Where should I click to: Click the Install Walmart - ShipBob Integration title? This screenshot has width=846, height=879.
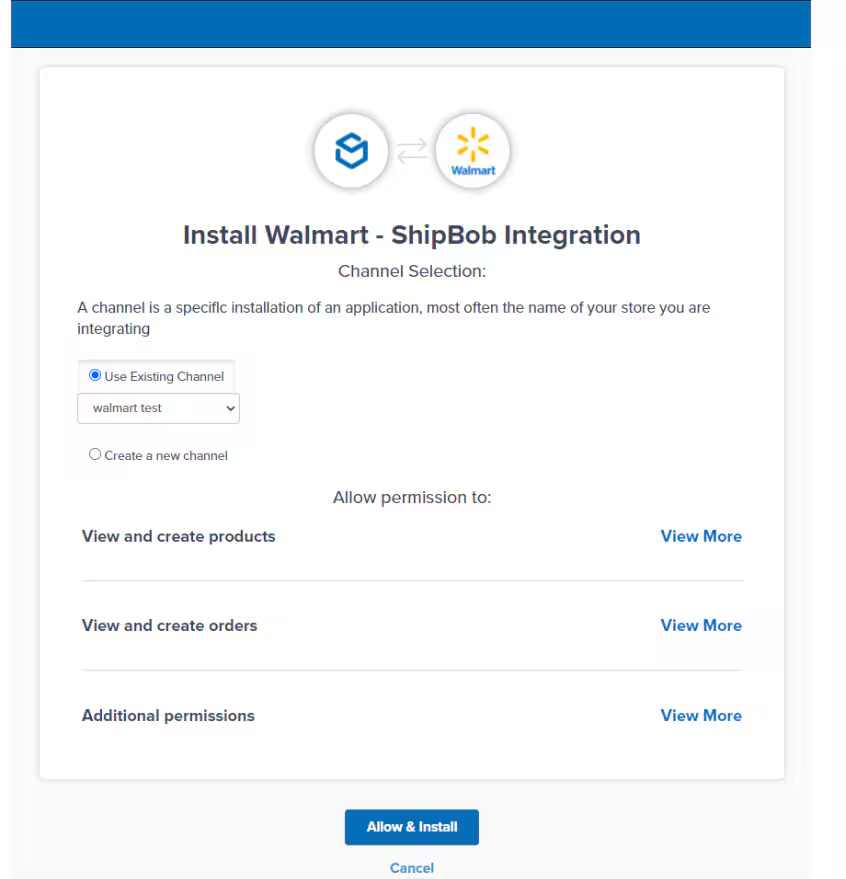click(x=411, y=234)
